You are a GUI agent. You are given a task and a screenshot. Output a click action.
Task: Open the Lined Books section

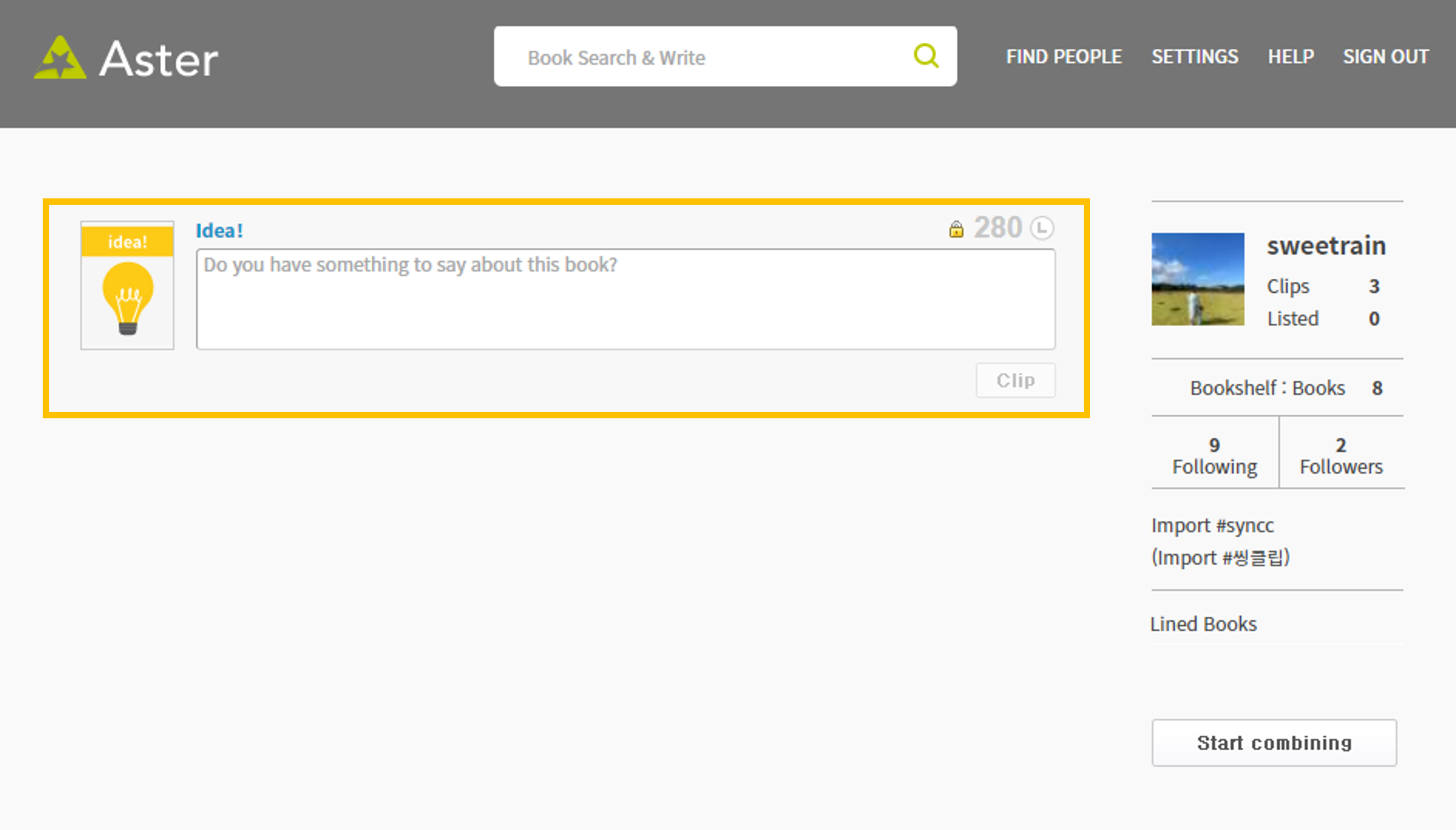(1203, 624)
